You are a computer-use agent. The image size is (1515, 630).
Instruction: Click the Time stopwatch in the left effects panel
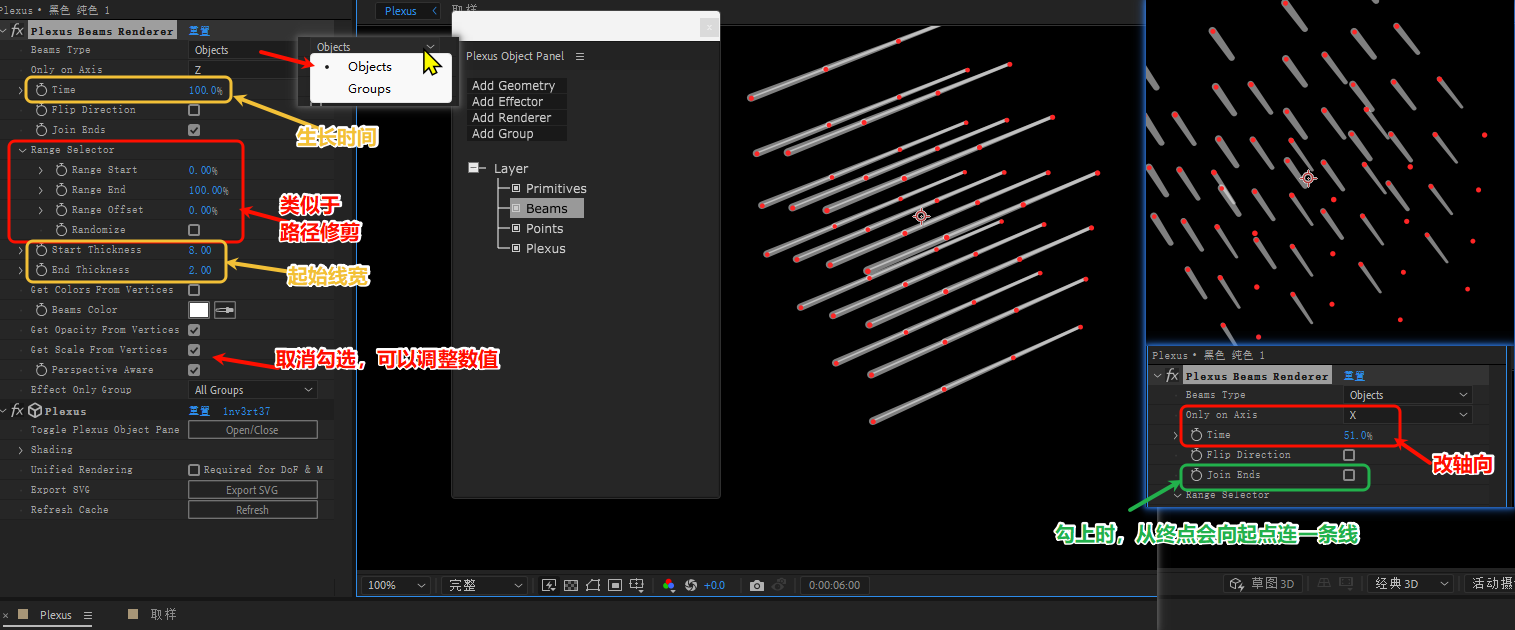point(41,90)
